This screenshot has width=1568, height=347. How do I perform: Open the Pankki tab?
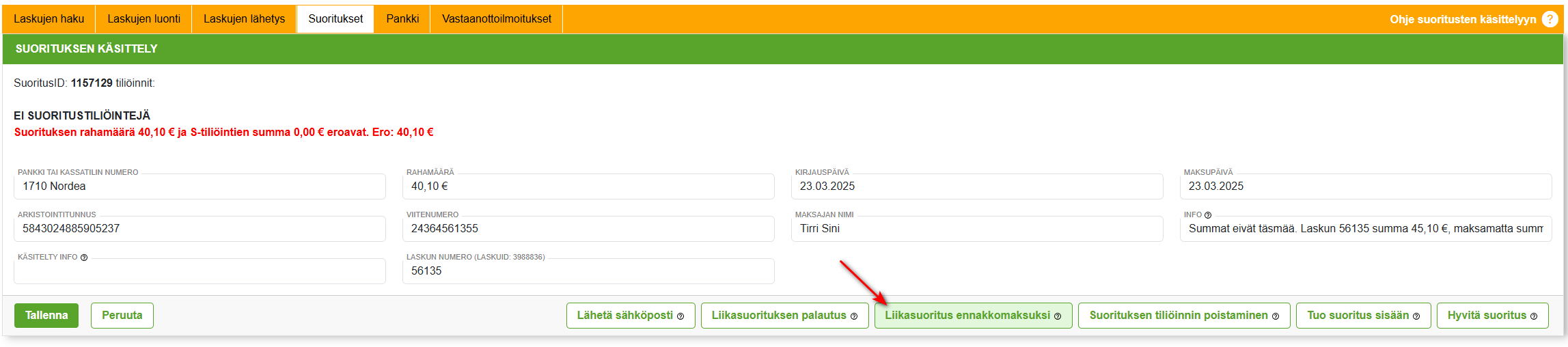tap(402, 19)
